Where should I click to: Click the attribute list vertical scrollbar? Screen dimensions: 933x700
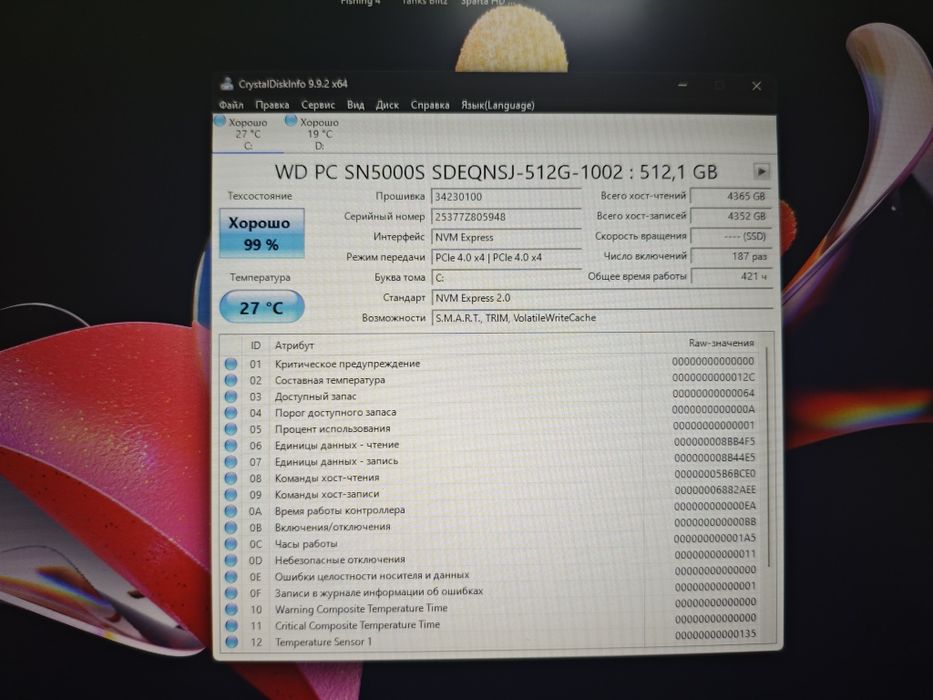[x=769, y=457]
